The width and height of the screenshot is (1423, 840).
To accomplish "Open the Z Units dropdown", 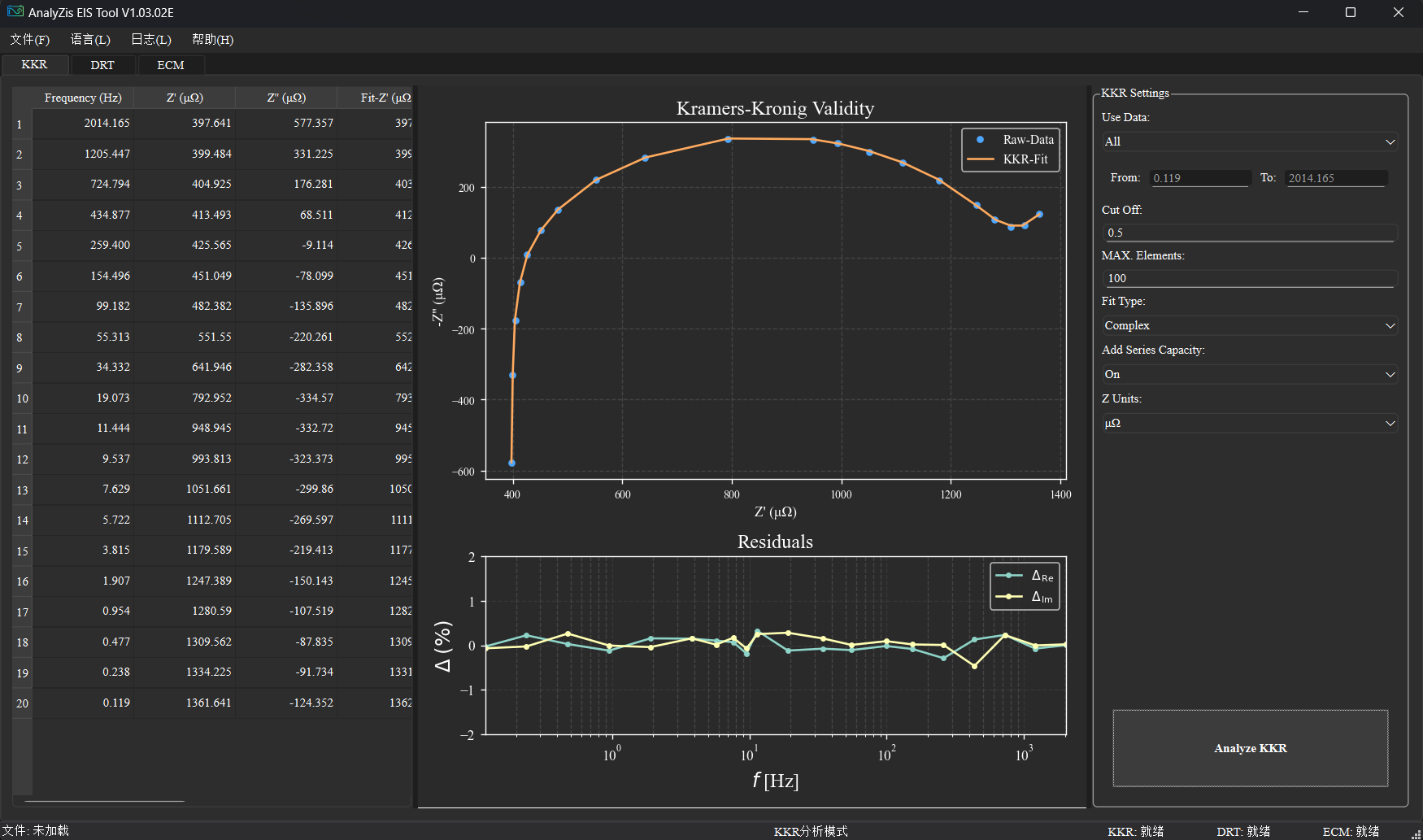I will (x=1249, y=423).
